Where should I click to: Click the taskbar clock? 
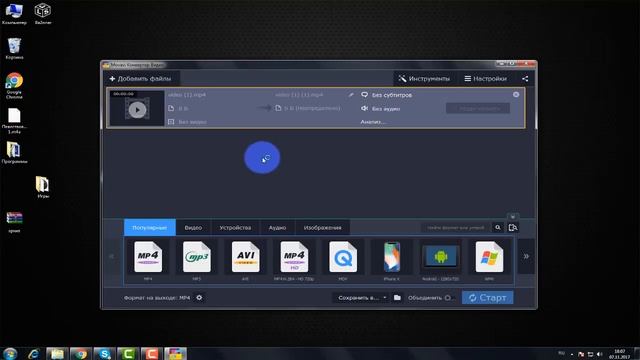[x=619, y=354]
